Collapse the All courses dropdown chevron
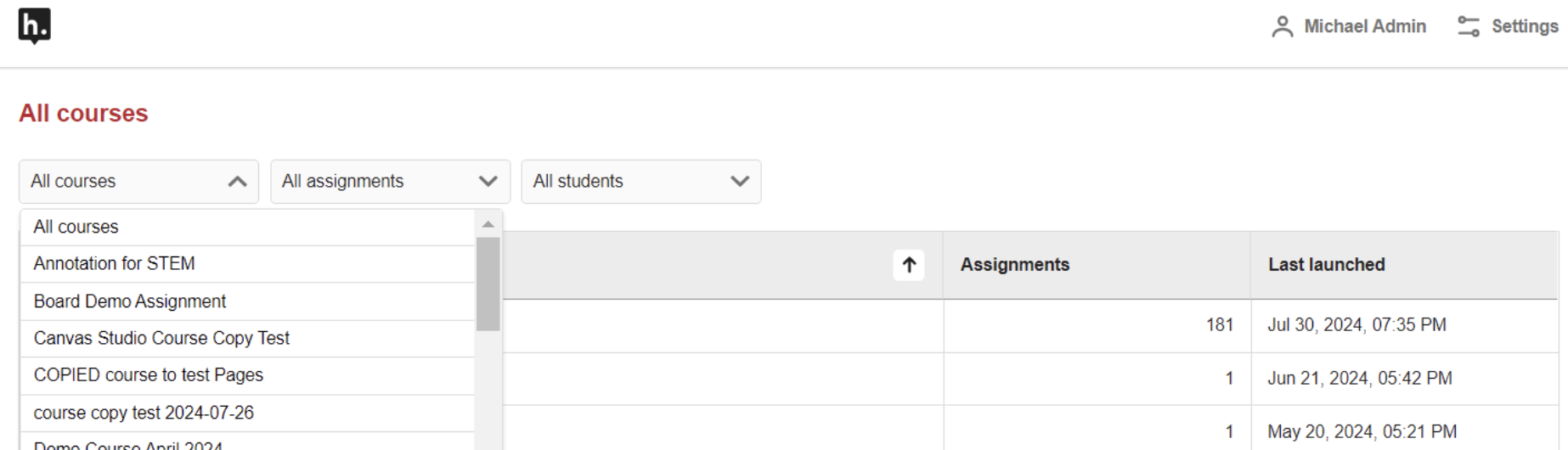The image size is (1568, 450). 238,182
